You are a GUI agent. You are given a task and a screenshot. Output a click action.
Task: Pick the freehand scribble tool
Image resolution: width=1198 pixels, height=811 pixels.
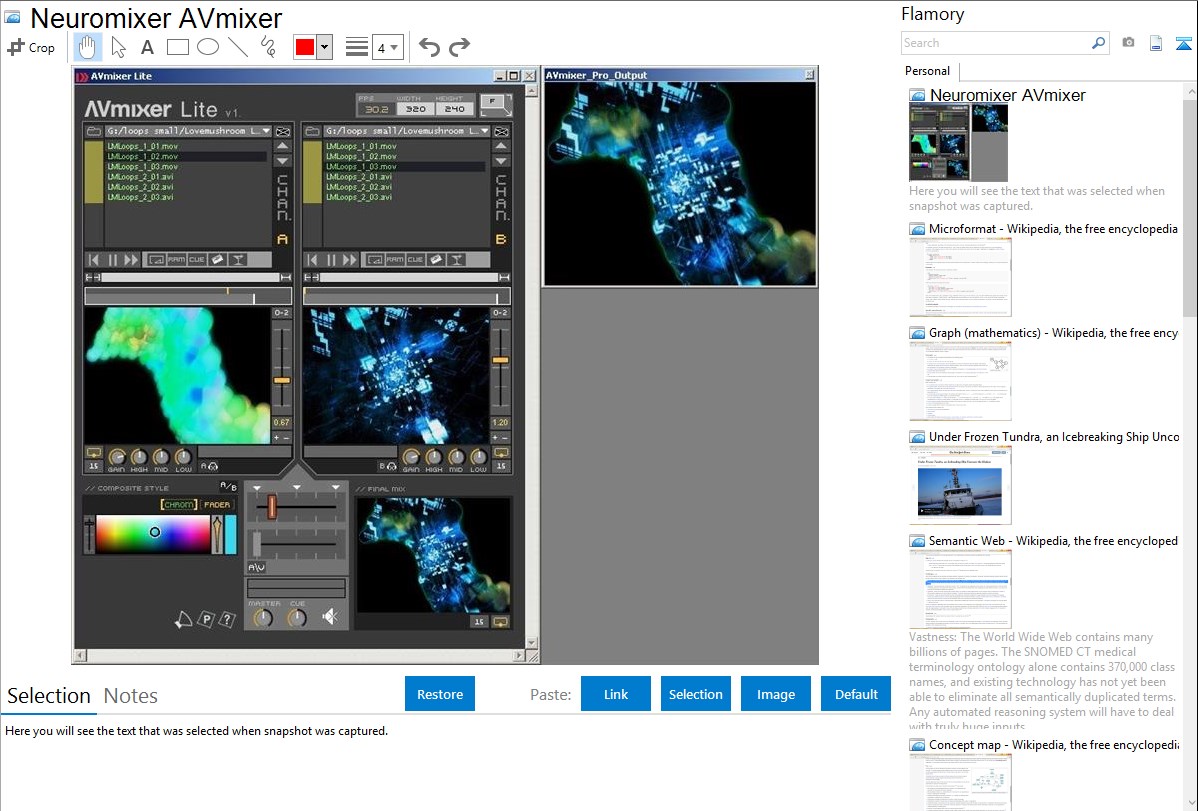[268, 47]
